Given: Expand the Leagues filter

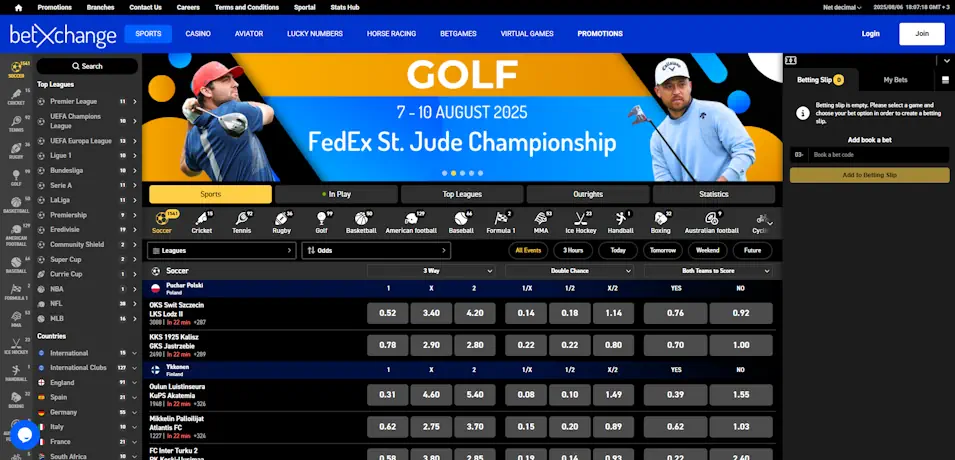Looking at the screenshot, I should pos(222,250).
